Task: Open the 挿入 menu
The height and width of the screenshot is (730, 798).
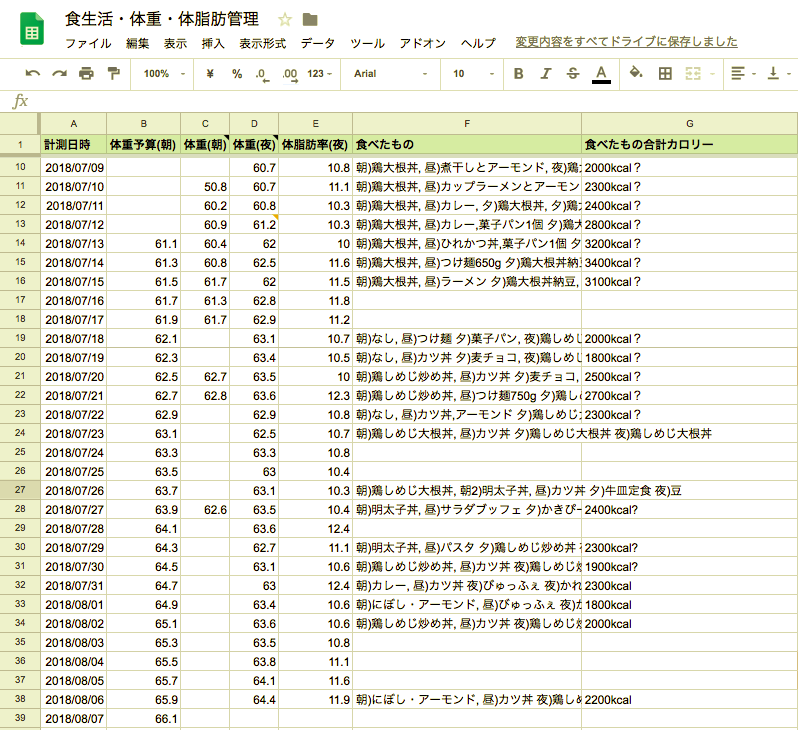Action: (213, 43)
